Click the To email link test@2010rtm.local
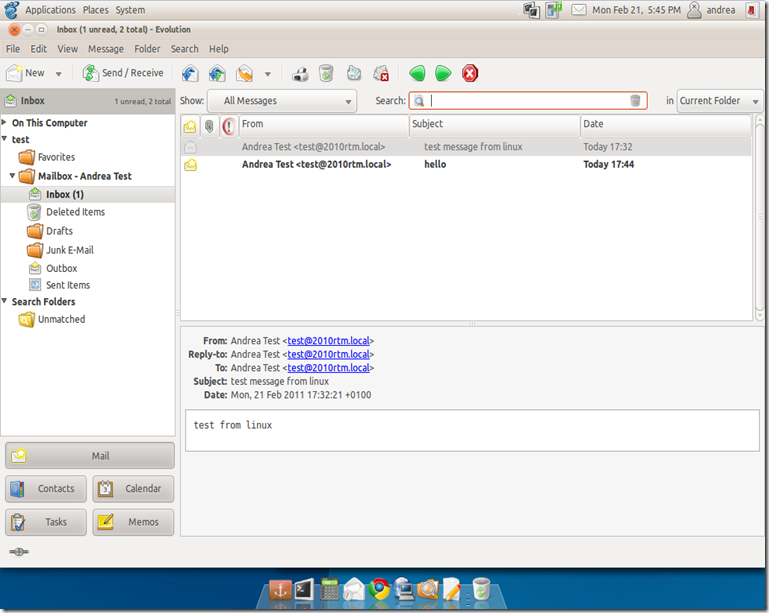 [x=328, y=368]
